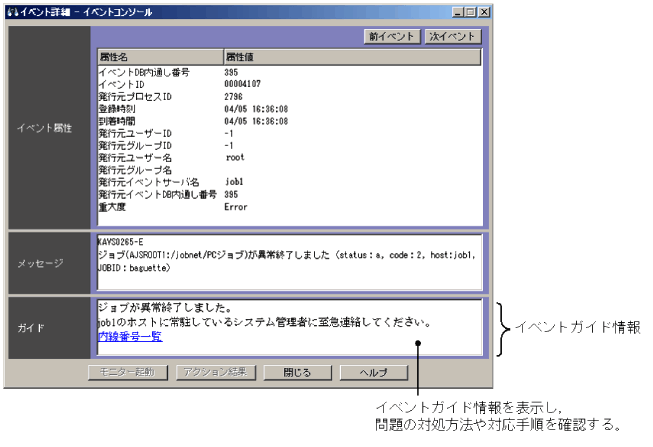Click the 前イベント button
The height and width of the screenshot is (447, 653).
tap(391, 37)
